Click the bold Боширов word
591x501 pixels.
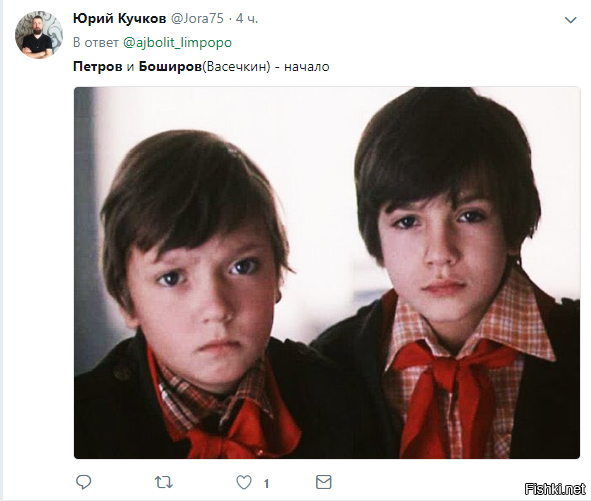pos(170,66)
